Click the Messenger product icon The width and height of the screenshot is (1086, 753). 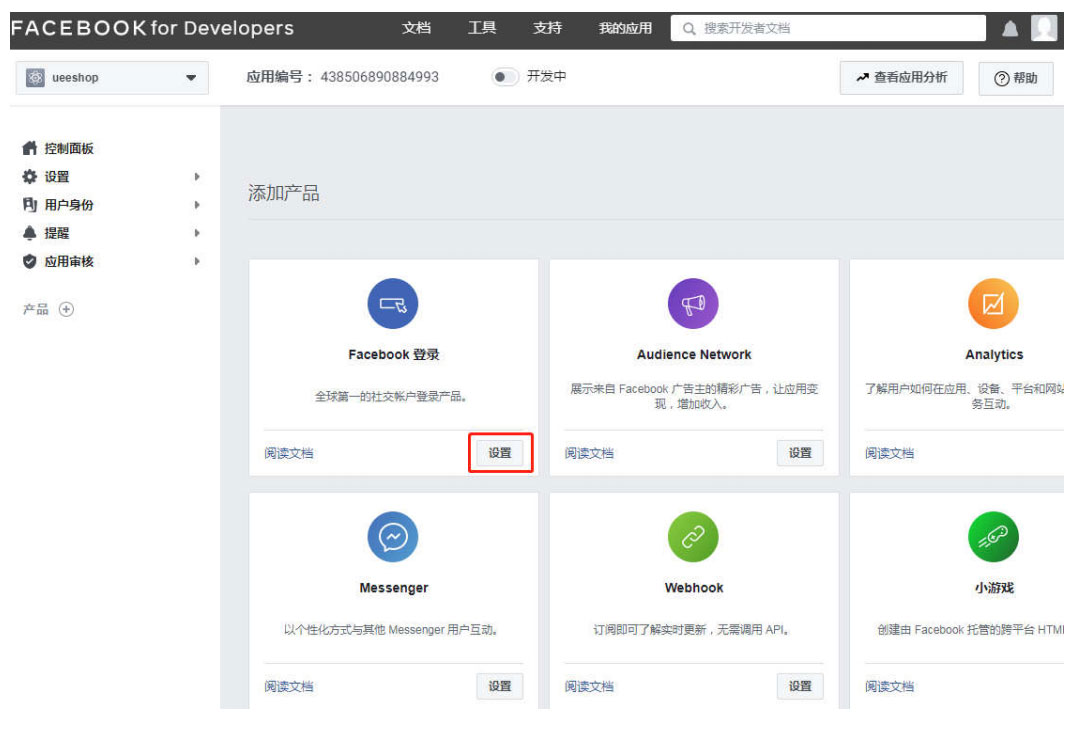tap(393, 537)
